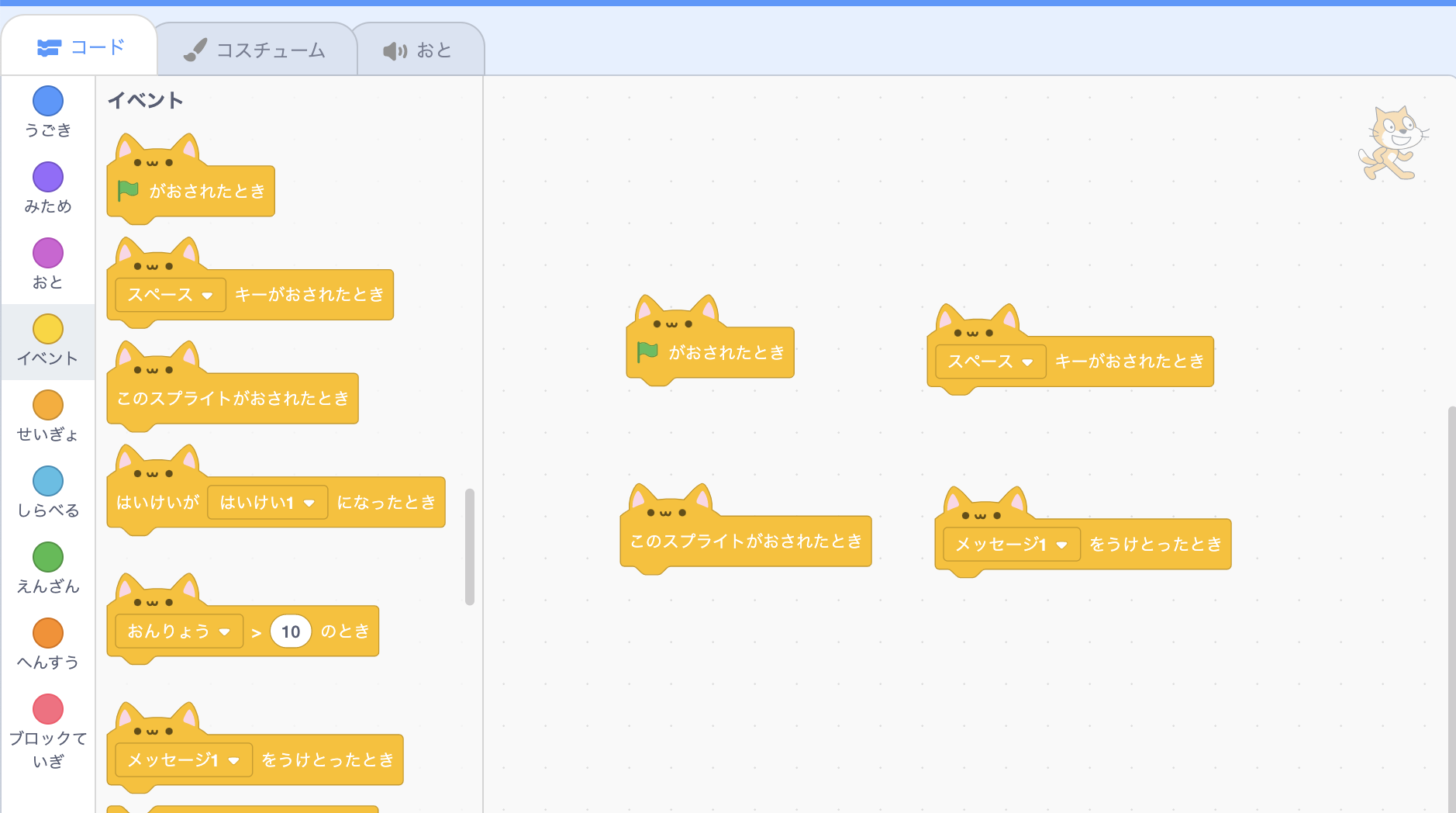This screenshot has width=1456, height=813.
Task: Open the コスチューム tab
Action: (x=256, y=50)
